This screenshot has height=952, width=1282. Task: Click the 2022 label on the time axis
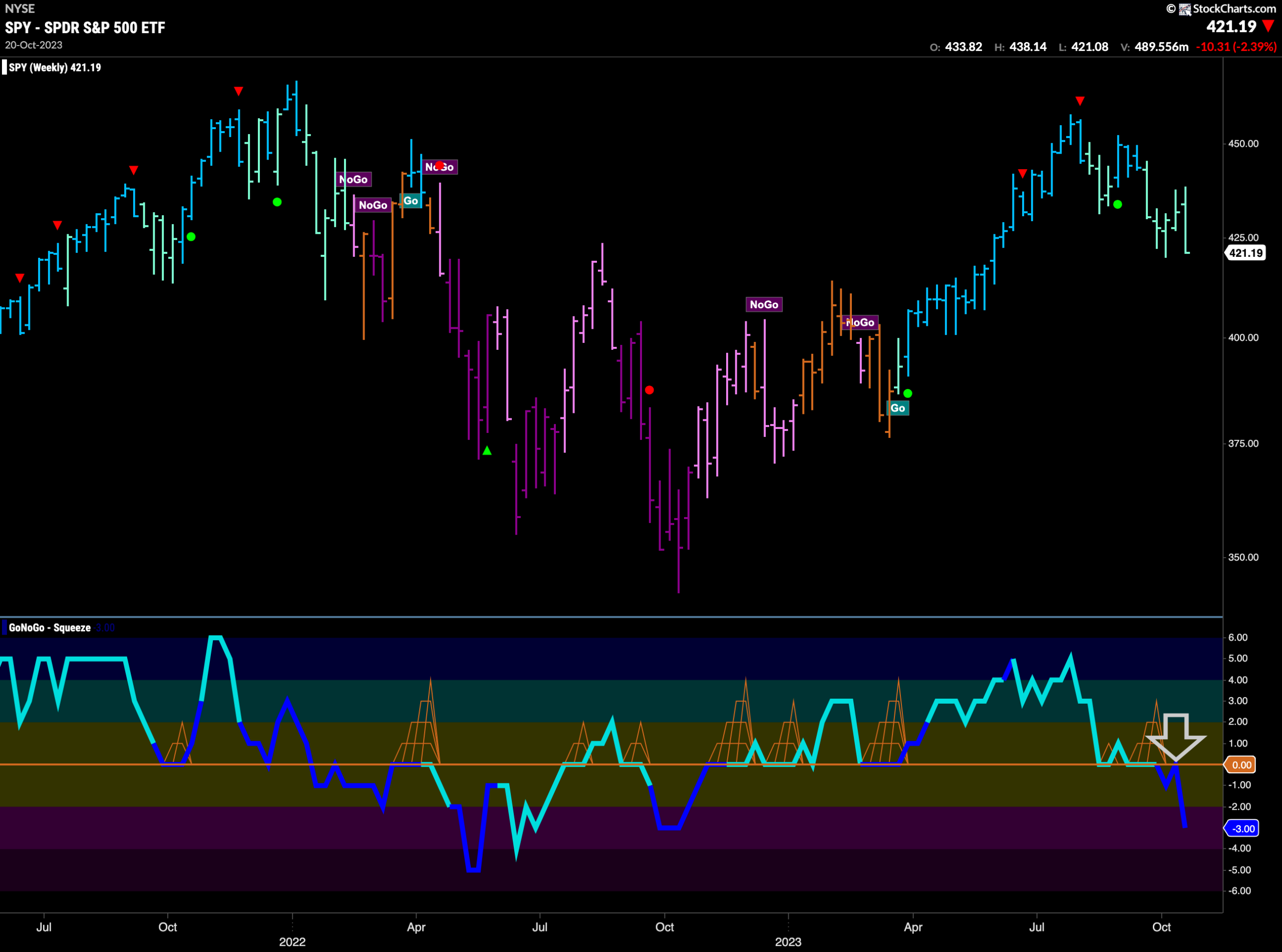[x=292, y=941]
